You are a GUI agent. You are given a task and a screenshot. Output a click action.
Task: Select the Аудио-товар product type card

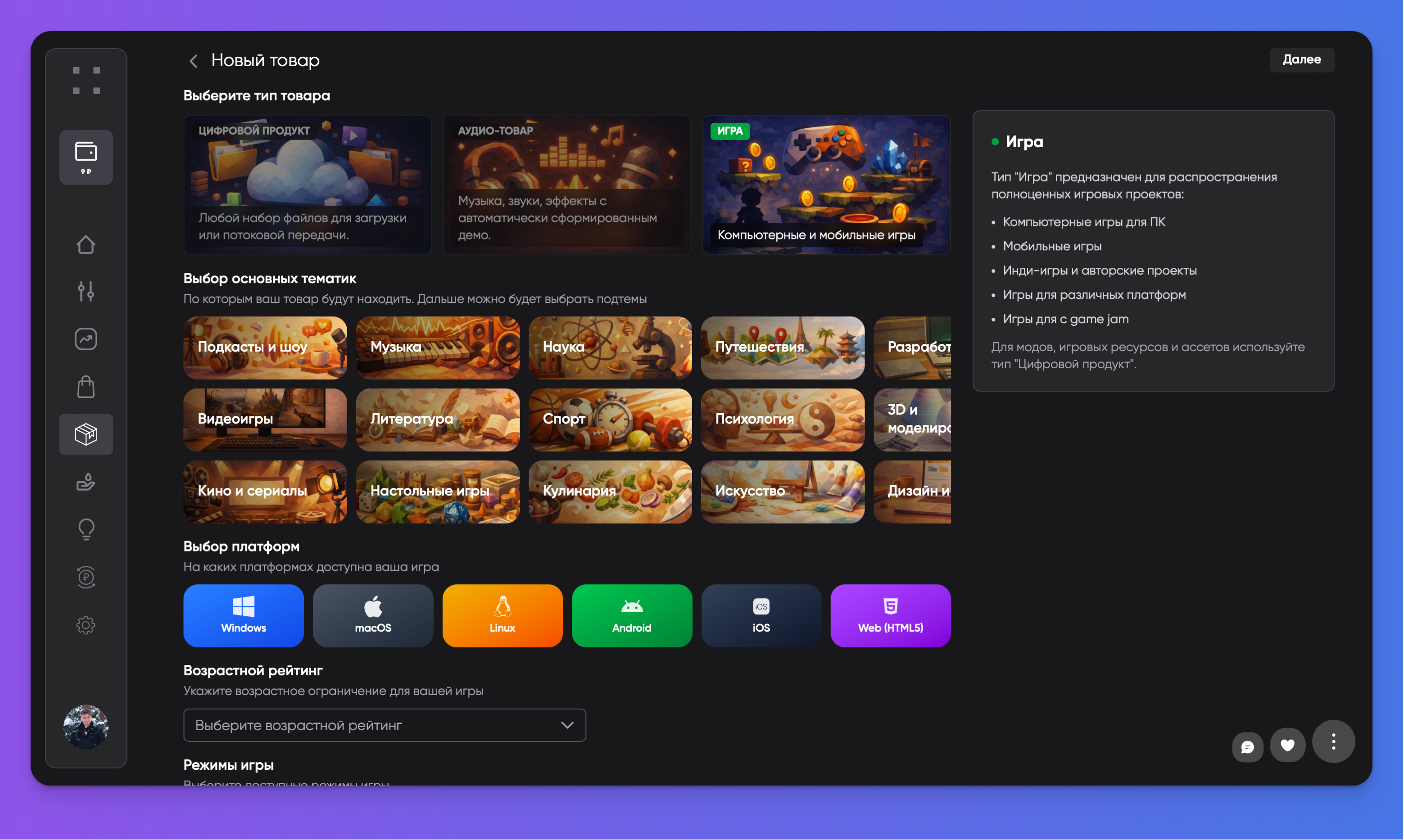[567, 185]
